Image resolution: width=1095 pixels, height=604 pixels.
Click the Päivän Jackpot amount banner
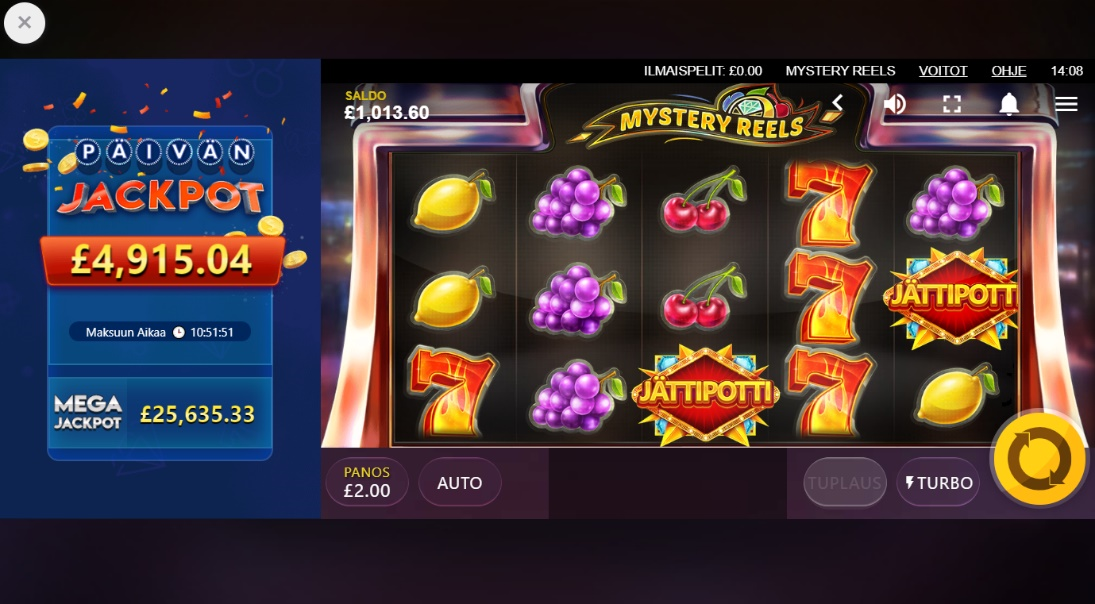coord(162,260)
